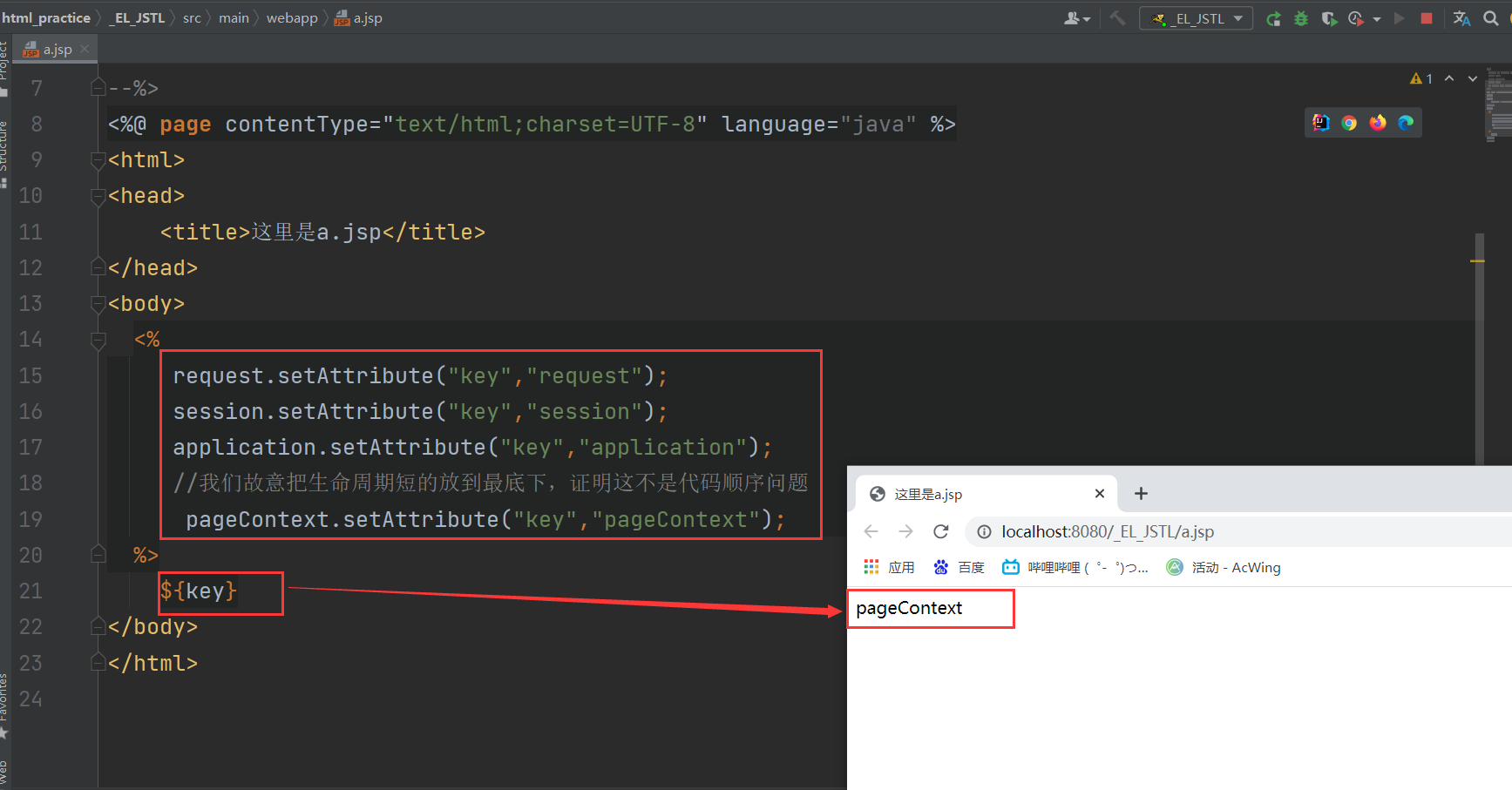Click src in the breadcrumb bar
This screenshot has height=790, width=1512.
(192, 17)
